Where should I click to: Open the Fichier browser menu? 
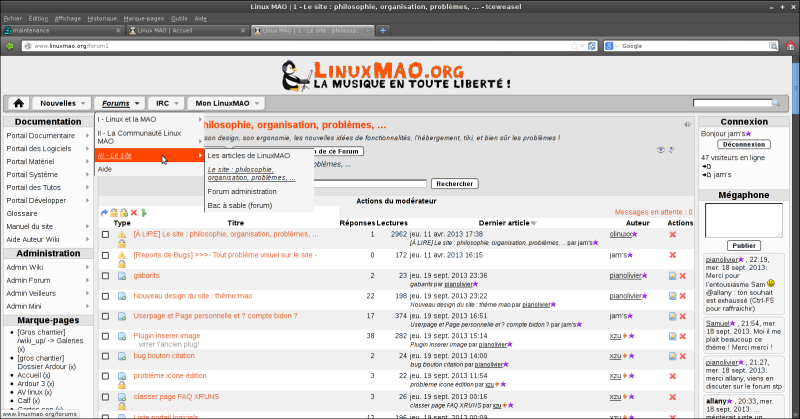pos(13,18)
